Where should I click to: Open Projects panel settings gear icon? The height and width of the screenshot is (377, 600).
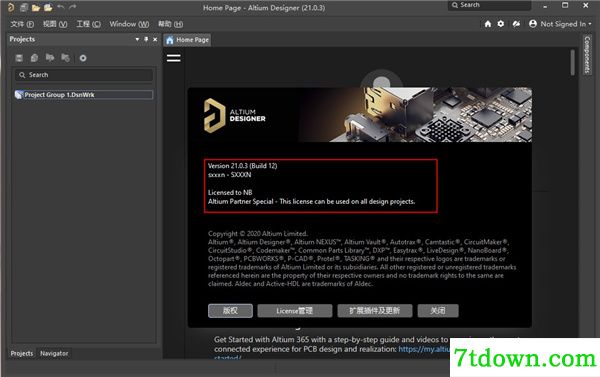[x=83, y=58]
